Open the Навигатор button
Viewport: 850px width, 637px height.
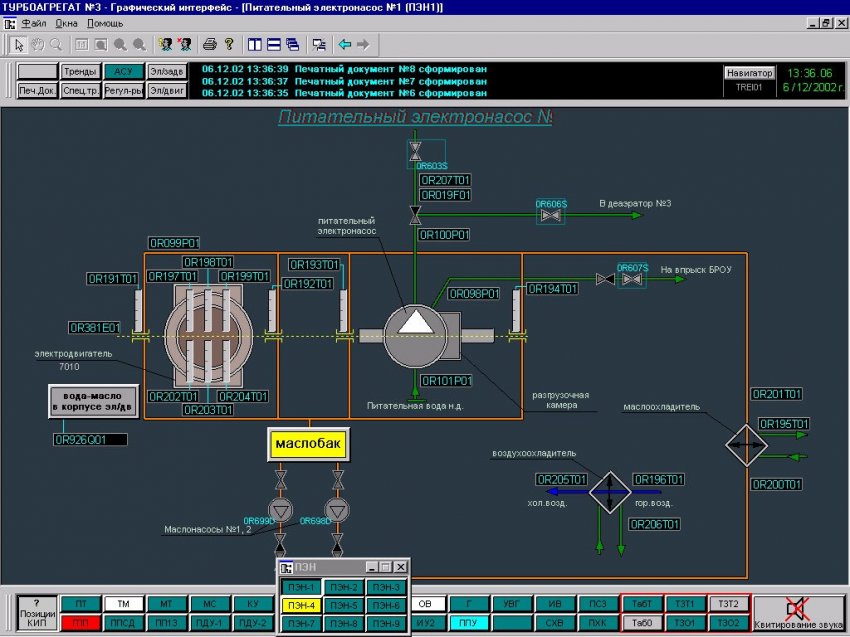pos(749,73)
